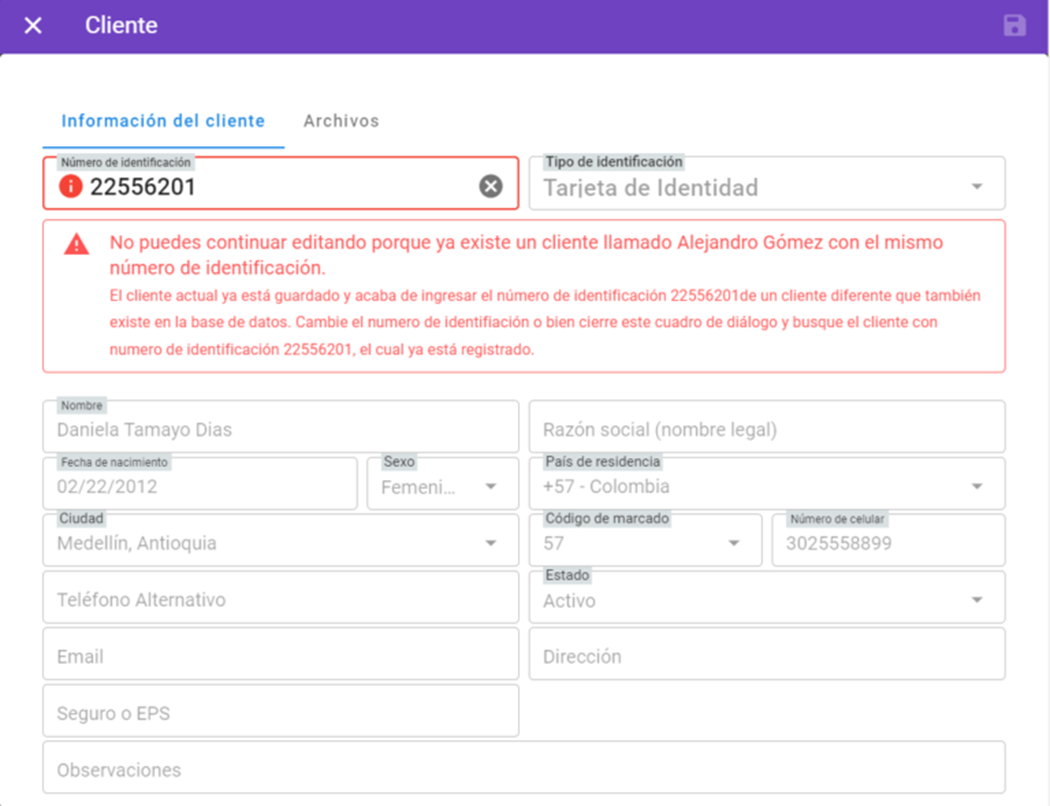Expand the Estado dropdown

(976, 601)
